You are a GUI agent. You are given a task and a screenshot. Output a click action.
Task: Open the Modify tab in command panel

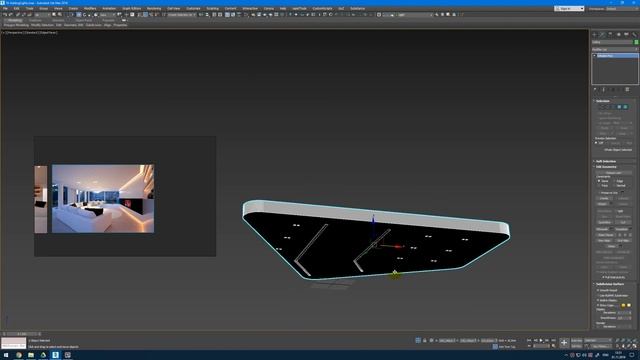coord(602,34)
